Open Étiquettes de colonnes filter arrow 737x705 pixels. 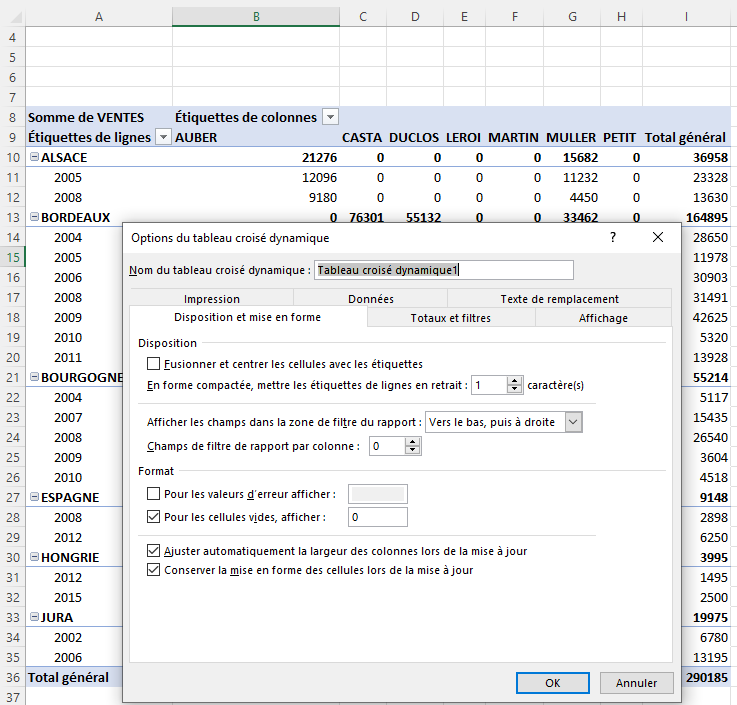point(330,117)
